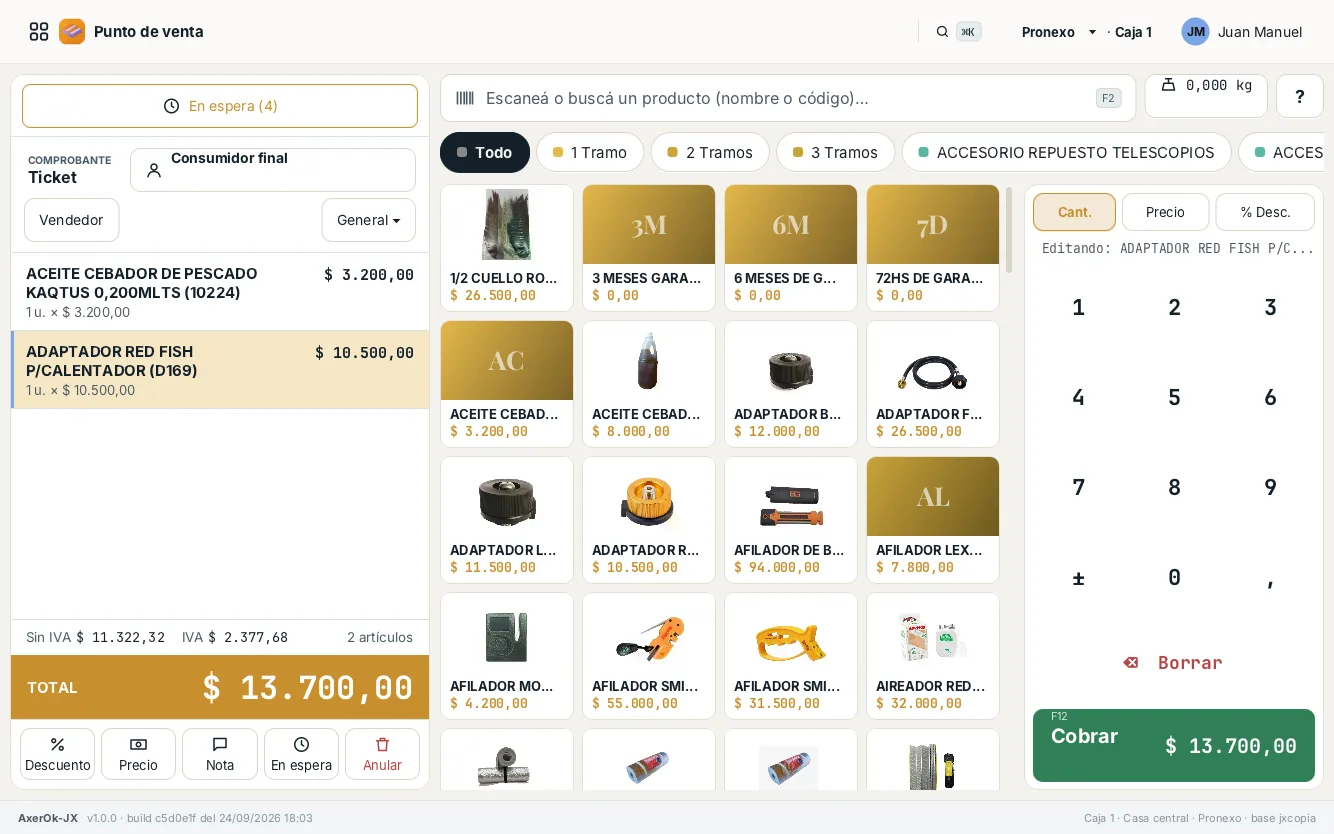Put the sale on hold with En espera
Viewport: 1334px width, 834px height.
point(301,754)
